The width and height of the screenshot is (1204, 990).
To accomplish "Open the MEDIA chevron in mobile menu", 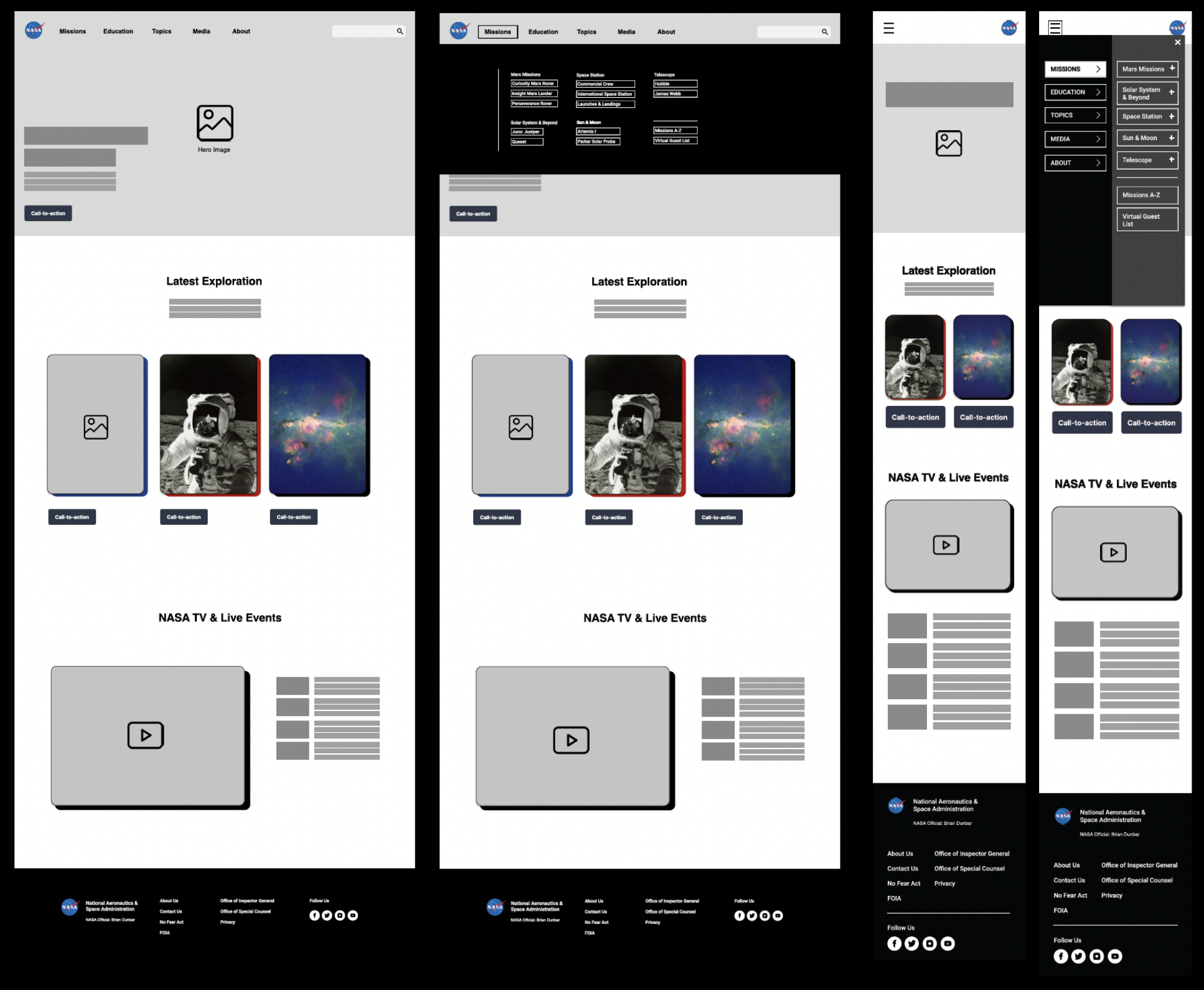I will pos(1098,139).
